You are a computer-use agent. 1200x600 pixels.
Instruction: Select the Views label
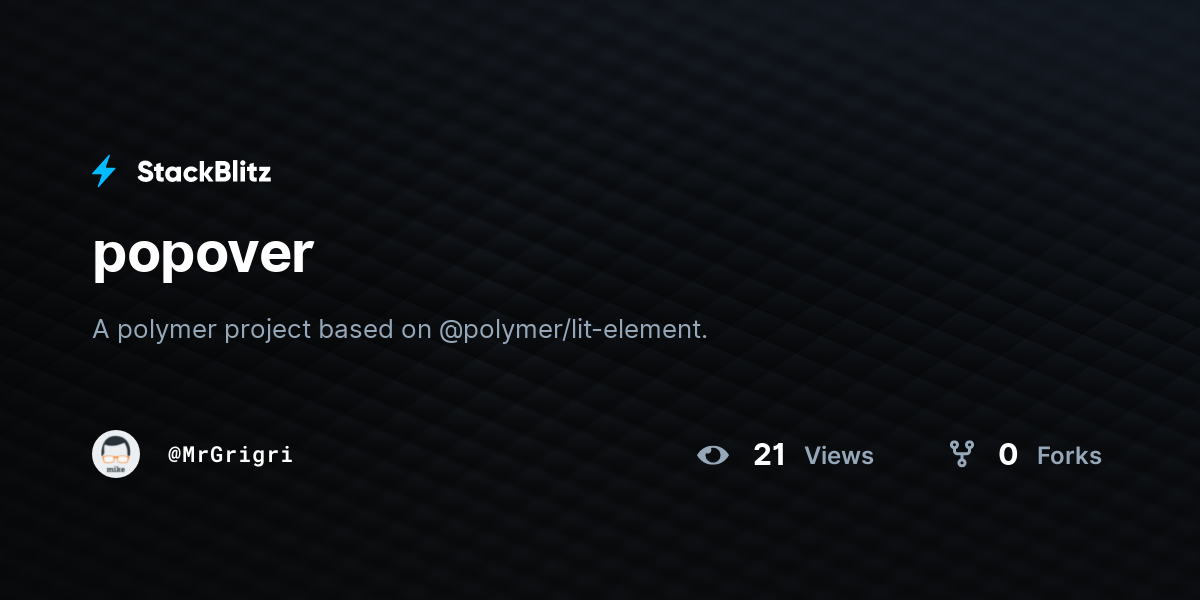pos(839,456)
